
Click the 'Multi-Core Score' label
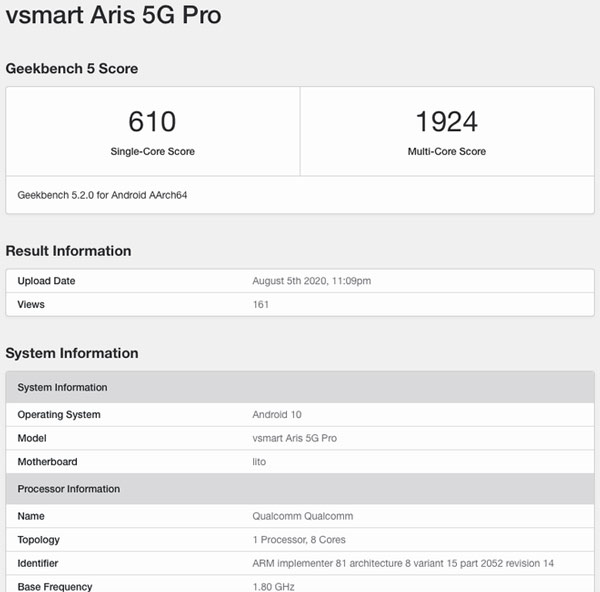click(447, 151)
